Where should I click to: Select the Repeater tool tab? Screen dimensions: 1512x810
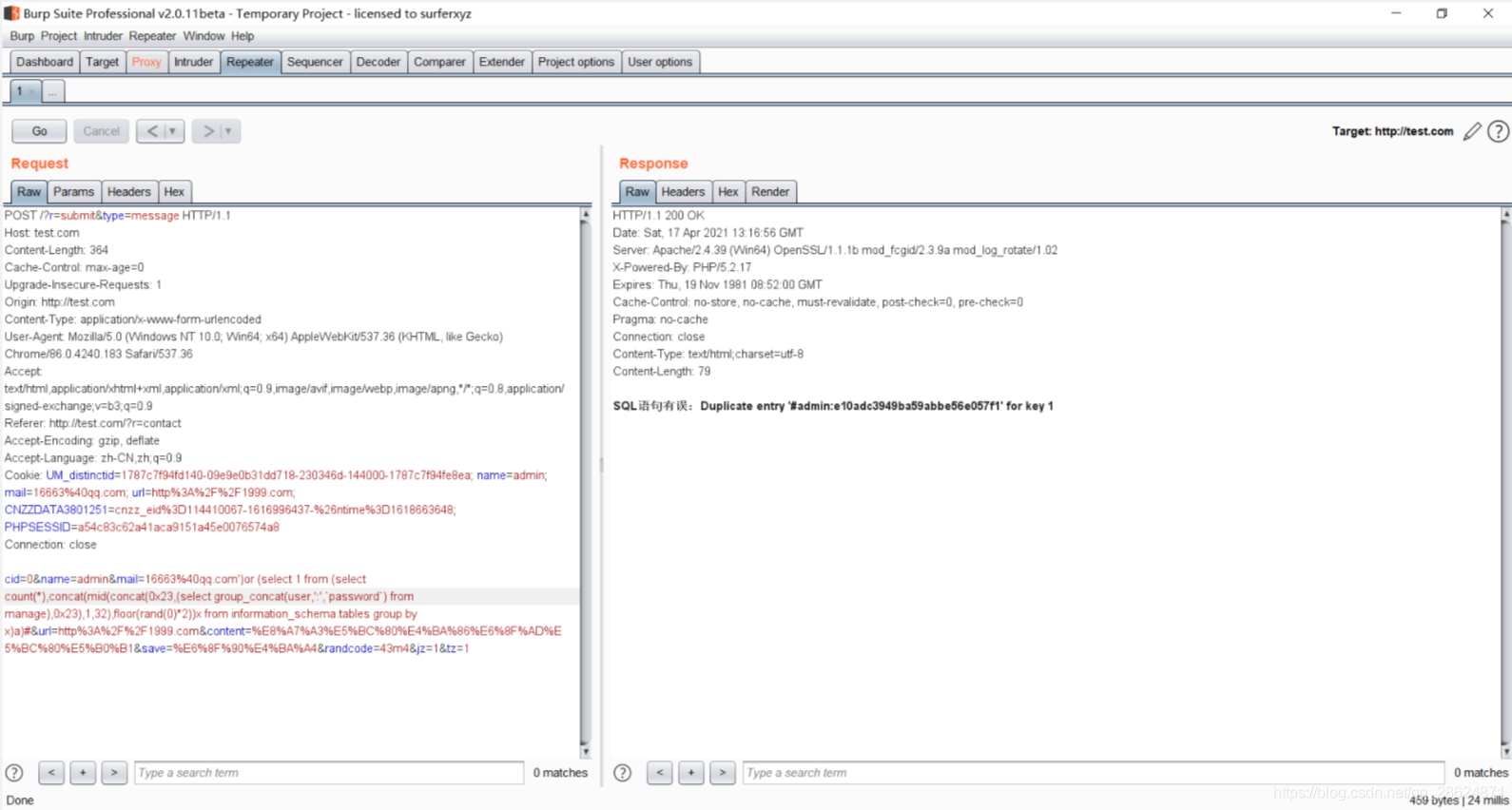point(250,62)
